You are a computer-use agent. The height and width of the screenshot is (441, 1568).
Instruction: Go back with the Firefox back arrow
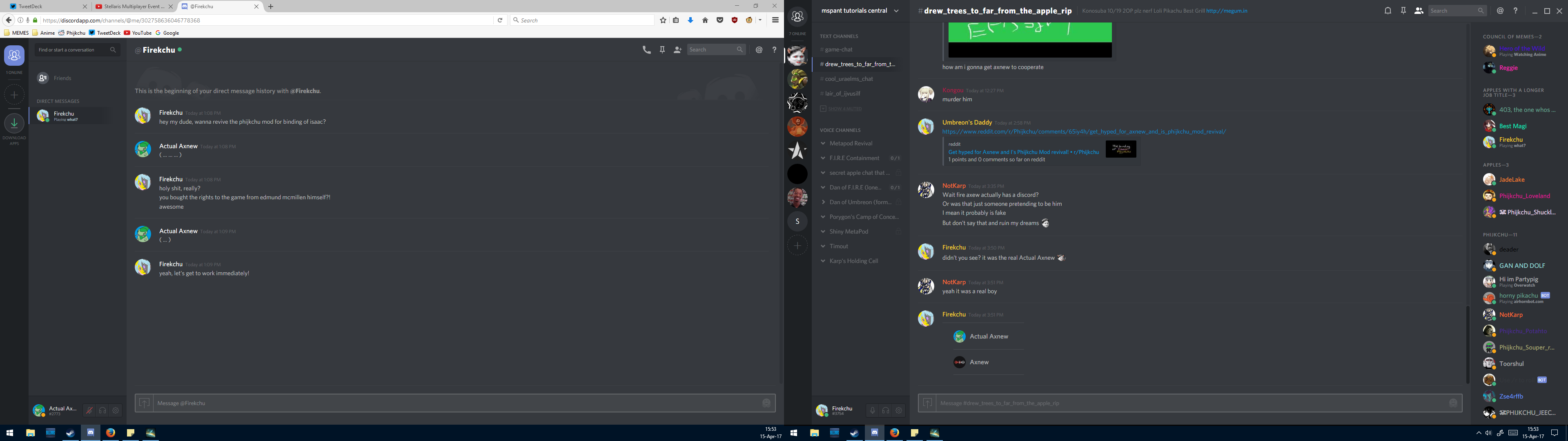tap(9, 20)
